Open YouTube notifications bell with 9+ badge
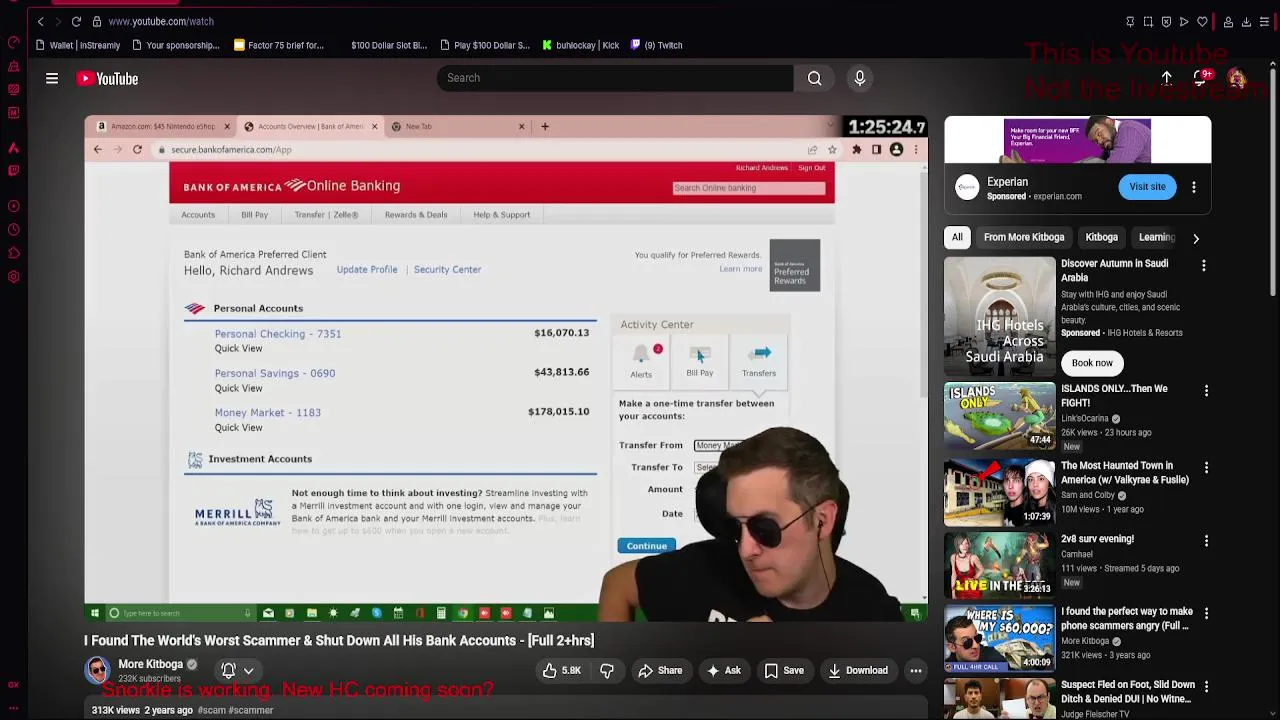The width and height of the screenshot is (1280, 720). pyautogui.click(x=1202, y=78)
